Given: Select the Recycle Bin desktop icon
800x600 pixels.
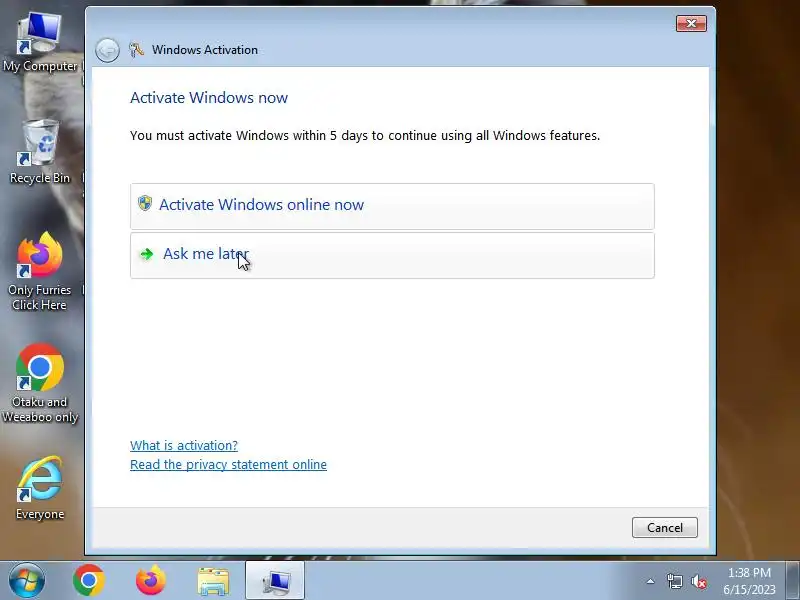Looking at the screenshot, I should (x=40, y=151).
